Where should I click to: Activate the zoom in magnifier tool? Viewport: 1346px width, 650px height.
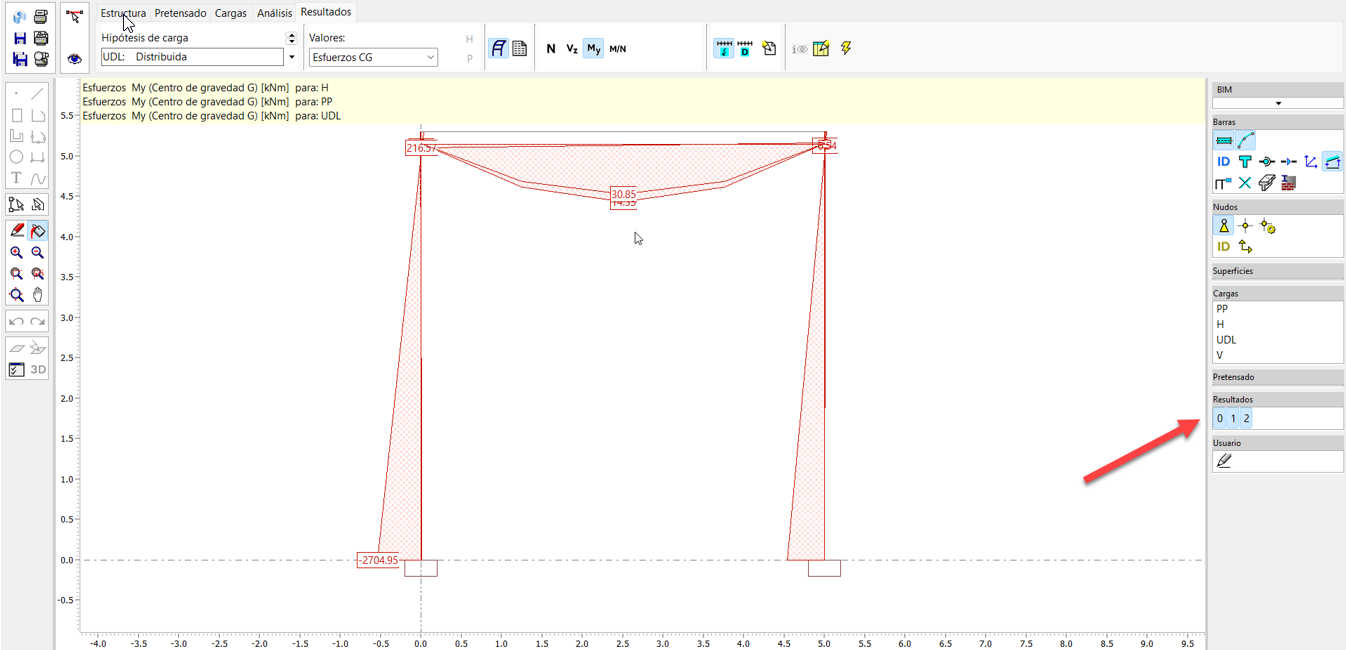[x=16, y=252]
